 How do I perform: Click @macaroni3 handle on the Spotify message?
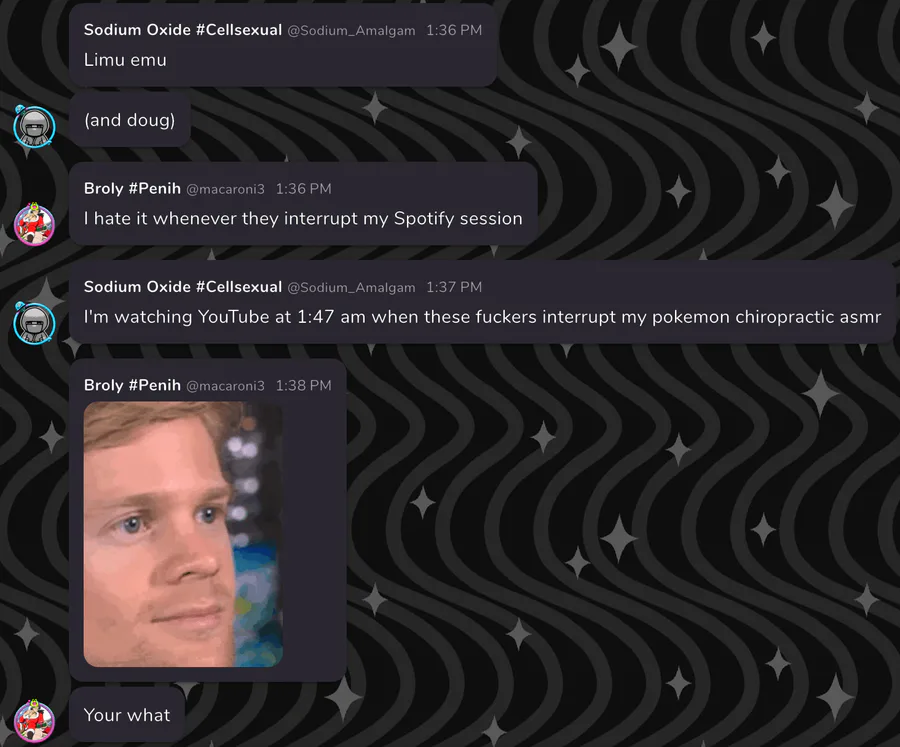click(226, 189)
